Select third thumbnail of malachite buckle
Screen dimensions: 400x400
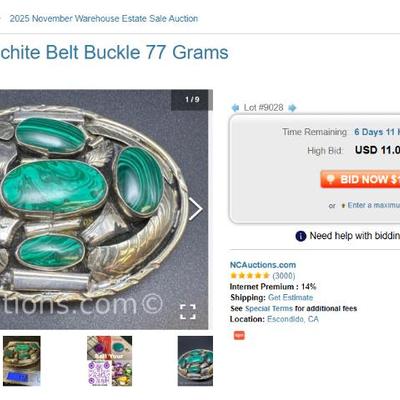tap(195, 361)
